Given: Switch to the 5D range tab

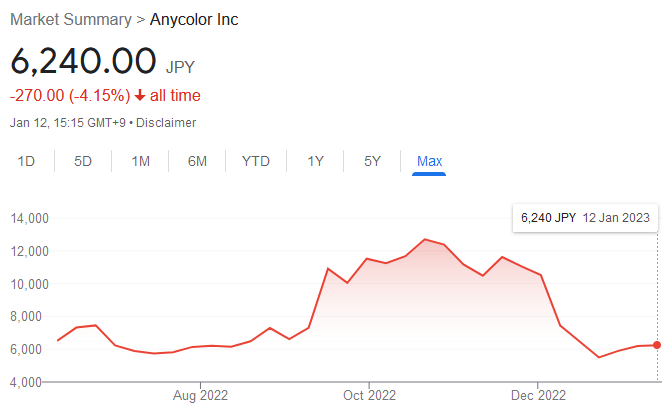Looking at the screenshot, I should point(83,161).
